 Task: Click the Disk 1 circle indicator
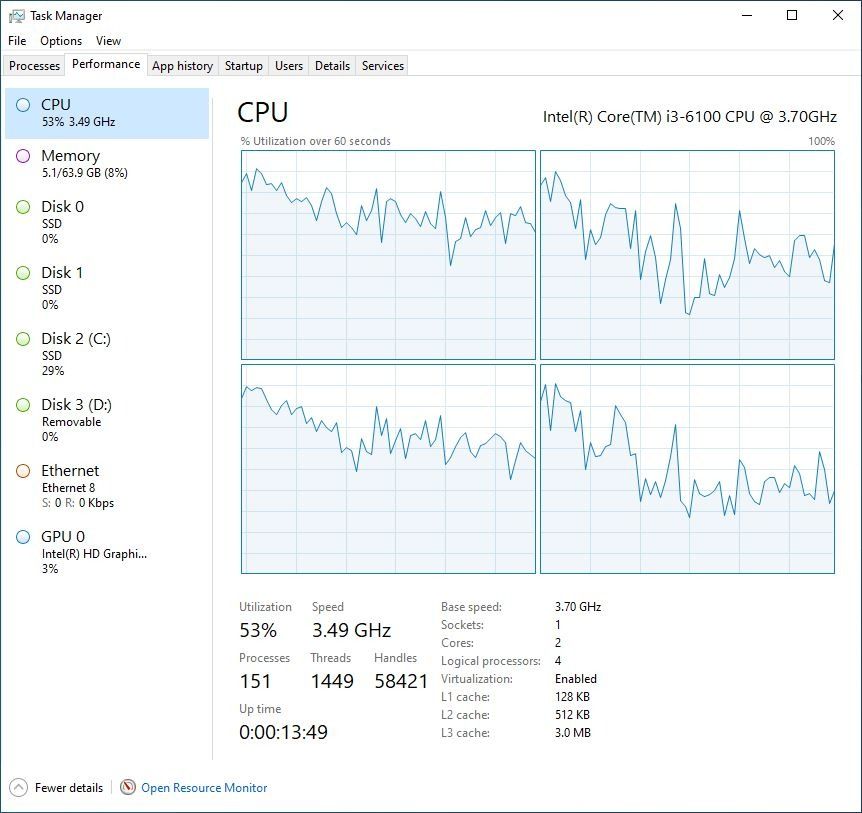(23, 273)
